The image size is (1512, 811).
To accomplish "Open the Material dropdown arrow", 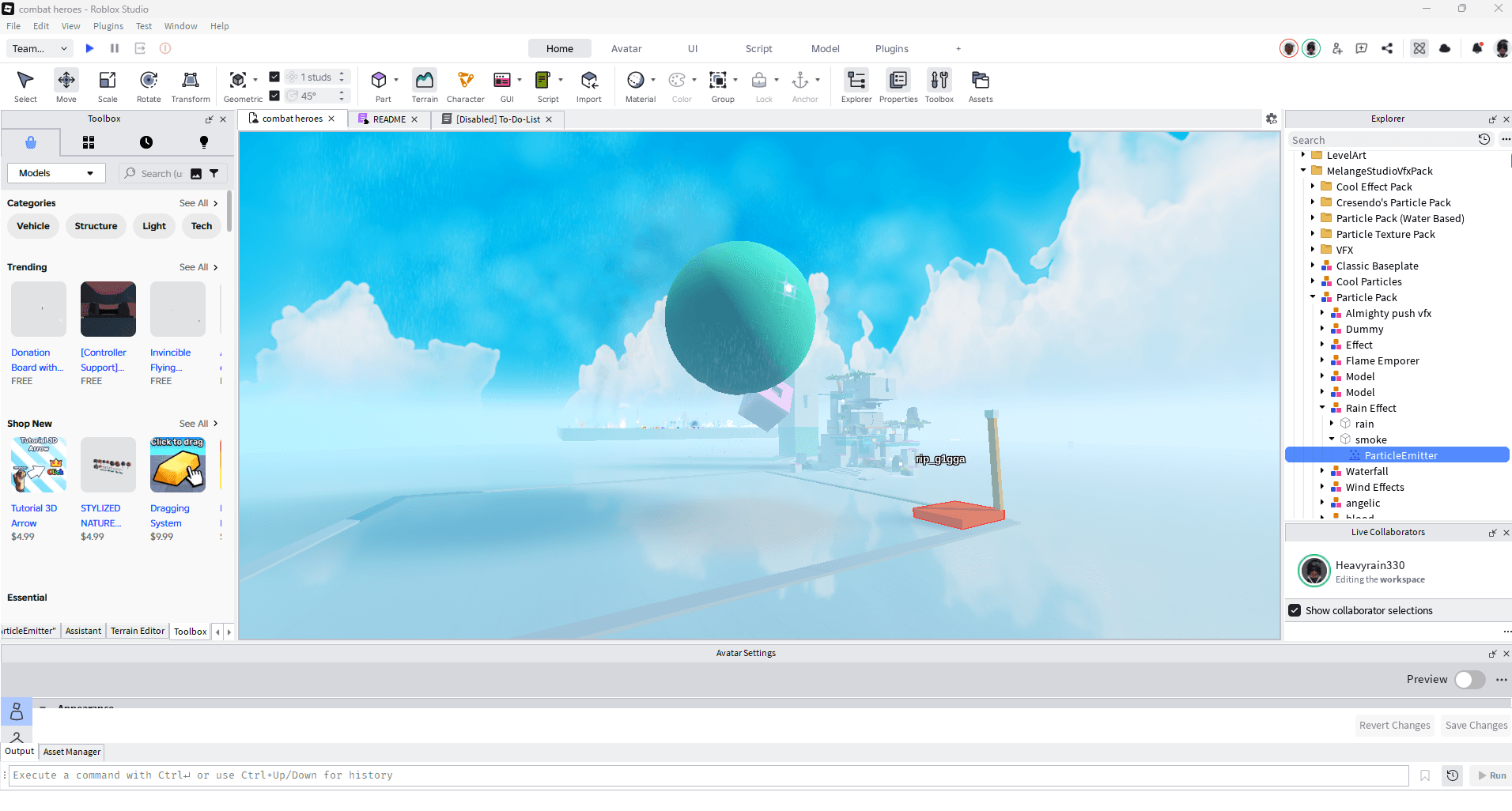I will point(653,80).
